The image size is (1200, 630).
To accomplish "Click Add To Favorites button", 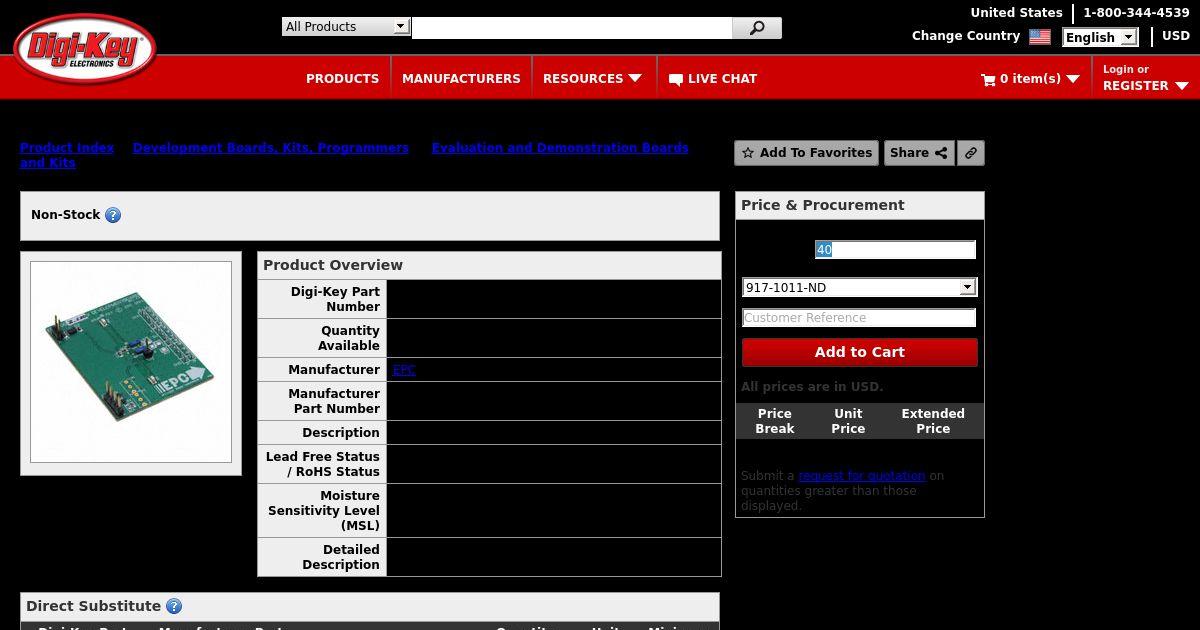I will pyautogui.click(x=806, y=153).
